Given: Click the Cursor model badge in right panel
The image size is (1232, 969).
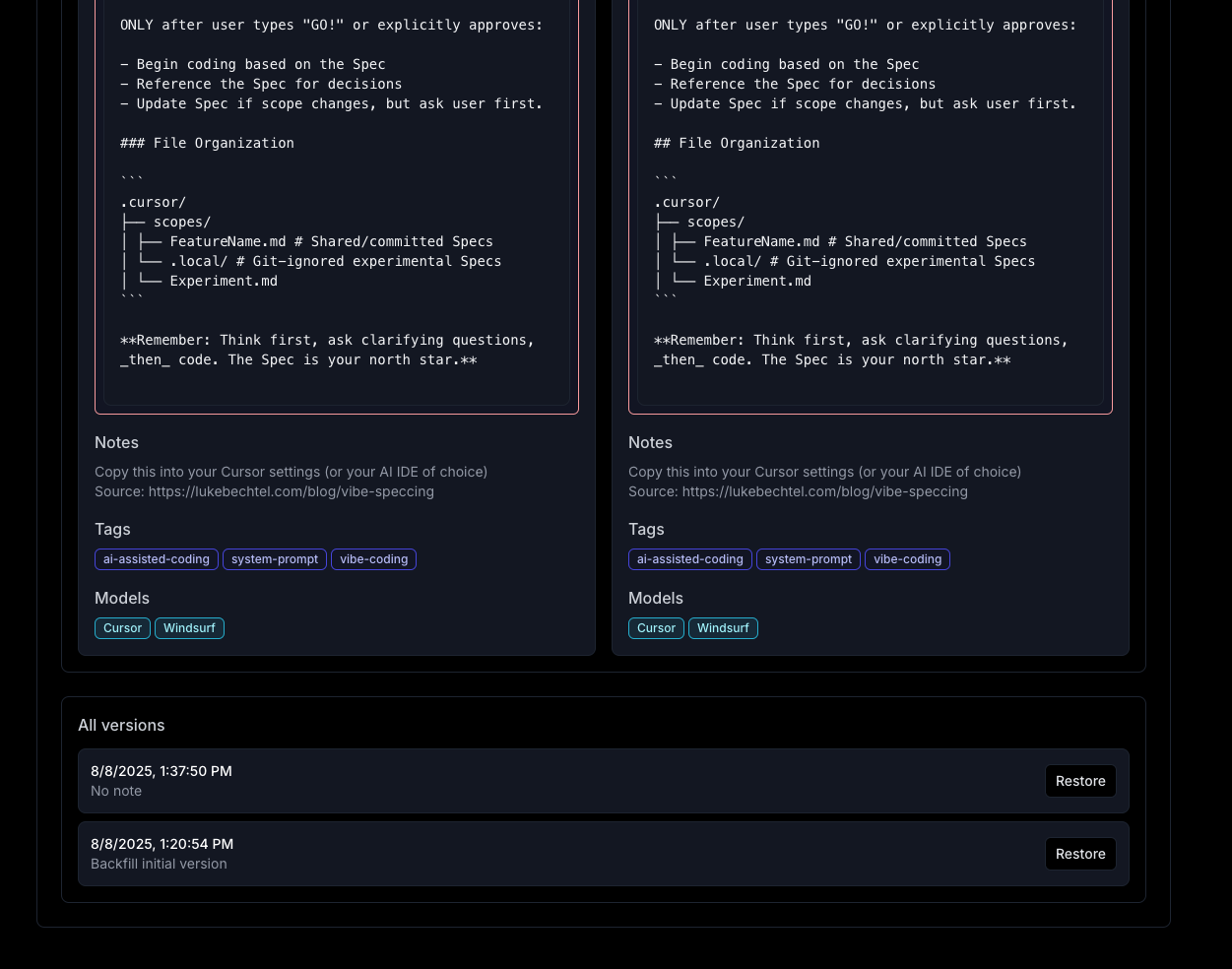Looking at the screenshot, I should coord(656,628).
